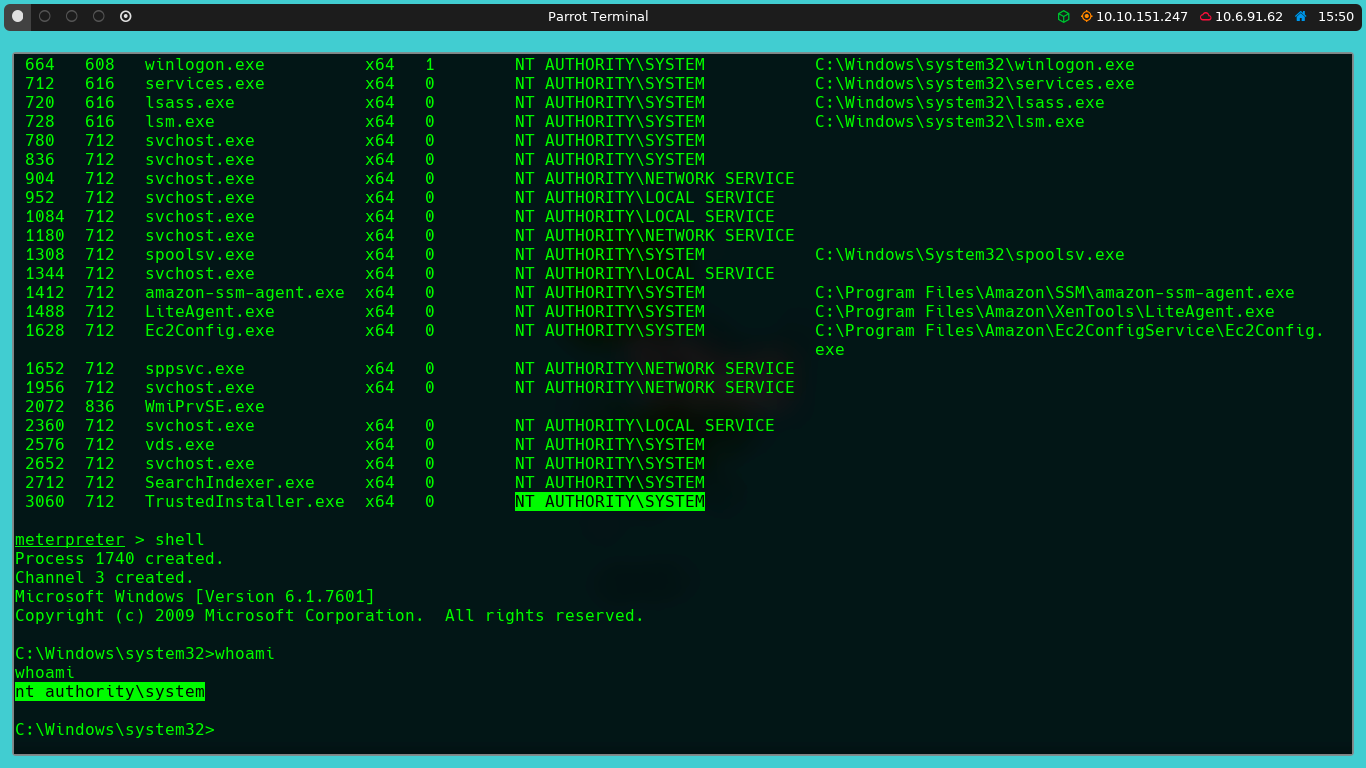Viewport: 1366px width, 768px height.
Task: Click the meterpreter prompt text
Action: 70,540
